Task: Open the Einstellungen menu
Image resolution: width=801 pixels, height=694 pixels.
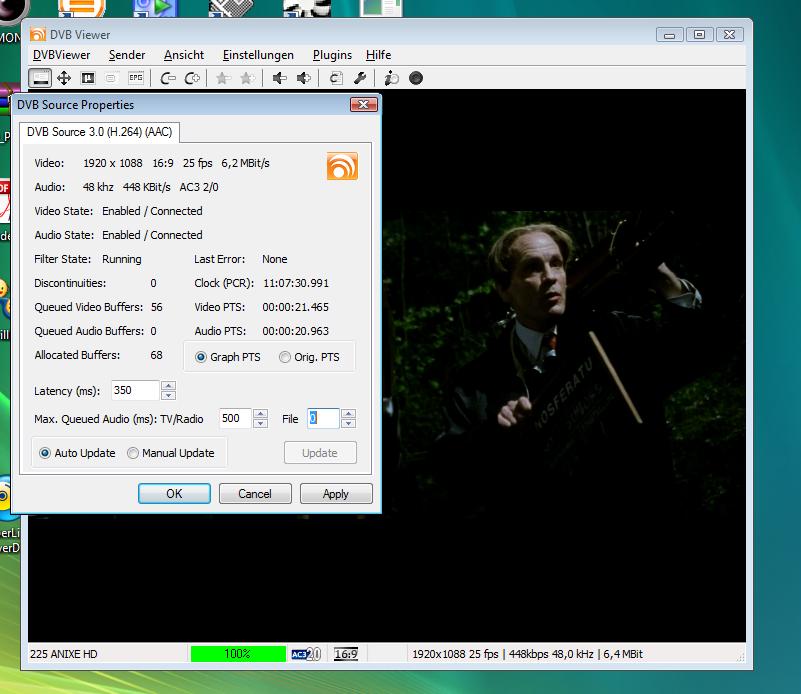Action: click(258, 55)
